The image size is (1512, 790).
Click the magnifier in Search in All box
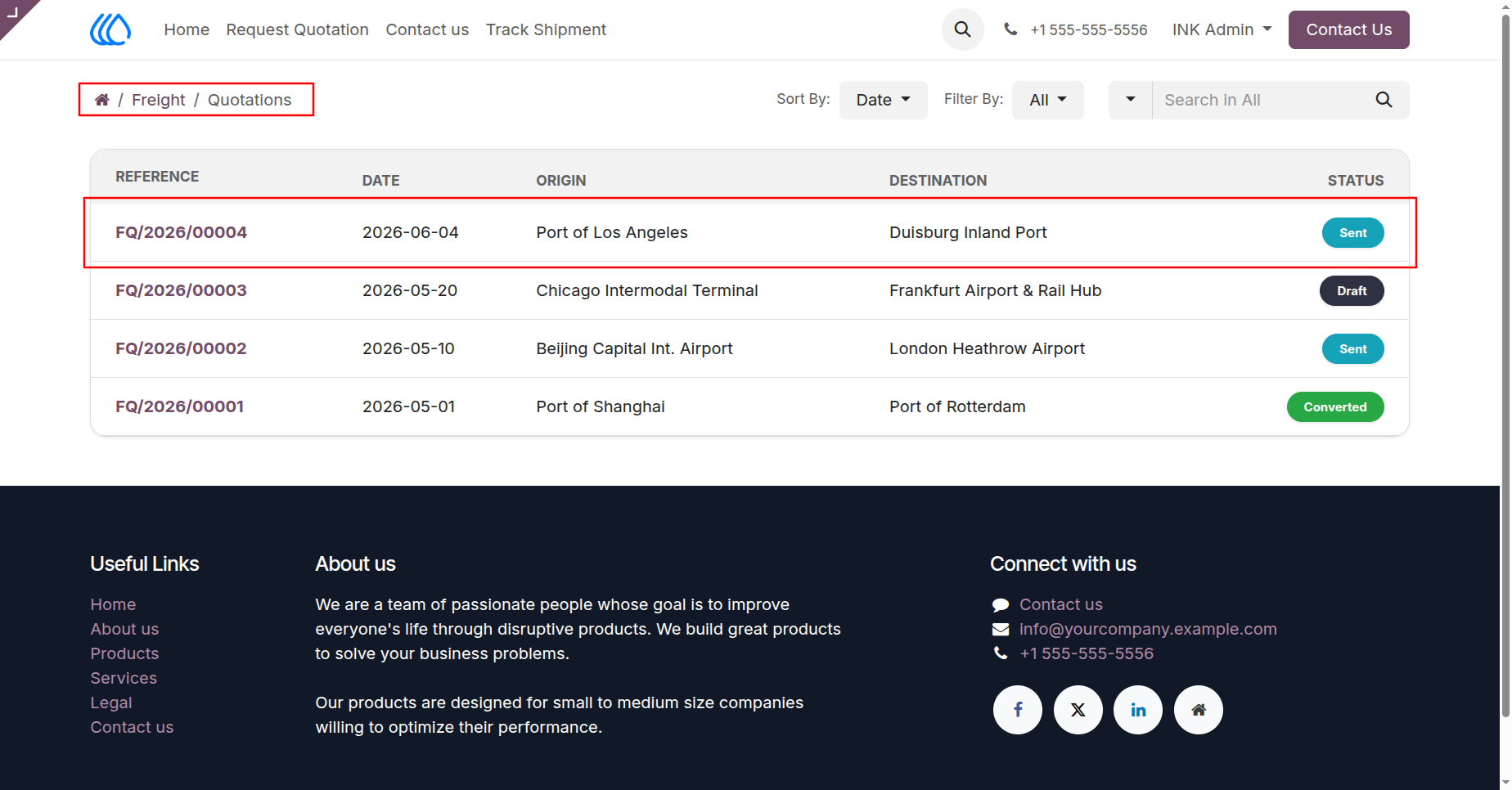coord(1384,100)
